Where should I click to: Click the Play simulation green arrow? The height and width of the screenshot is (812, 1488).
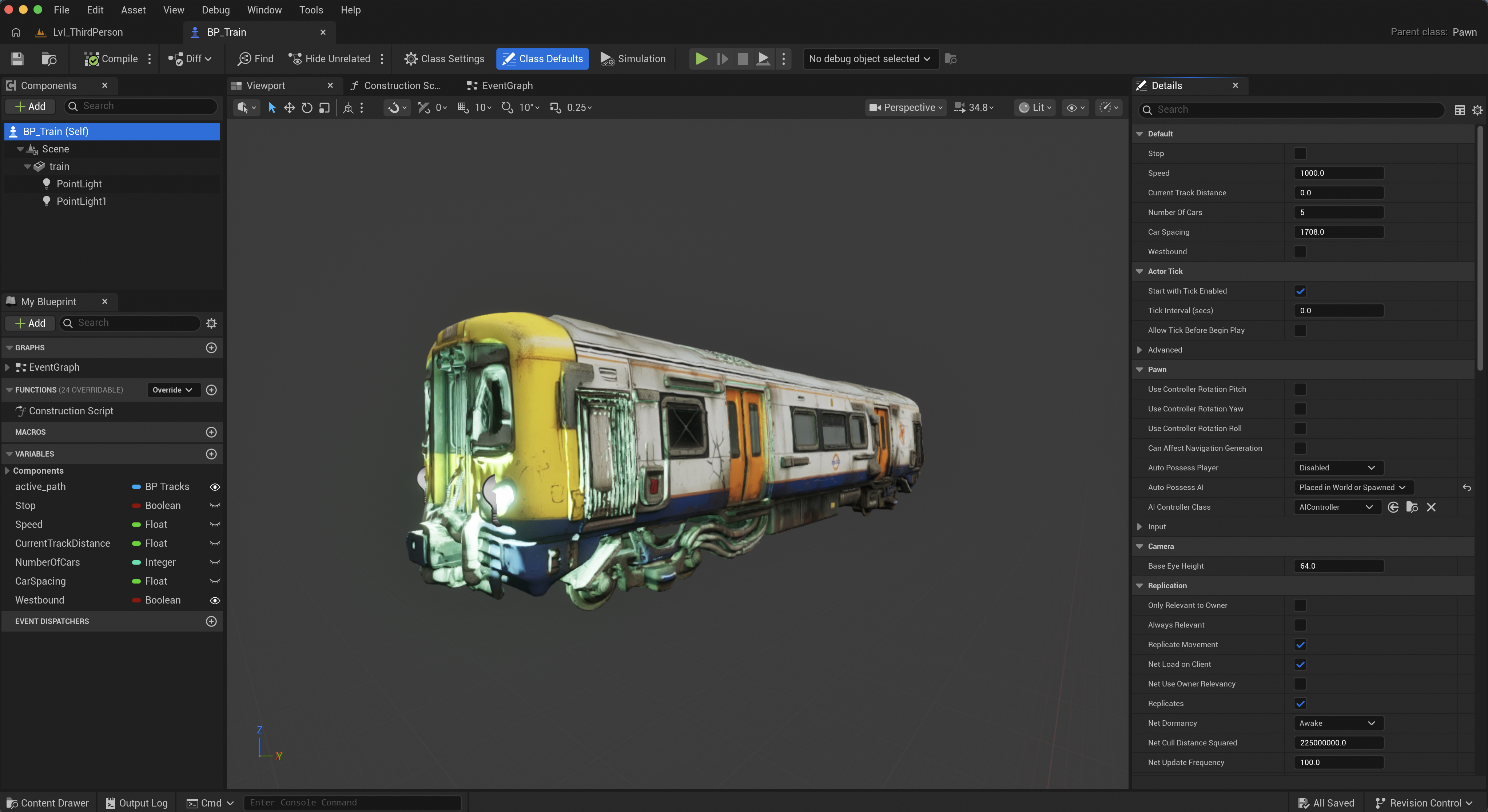pos(701,58)
